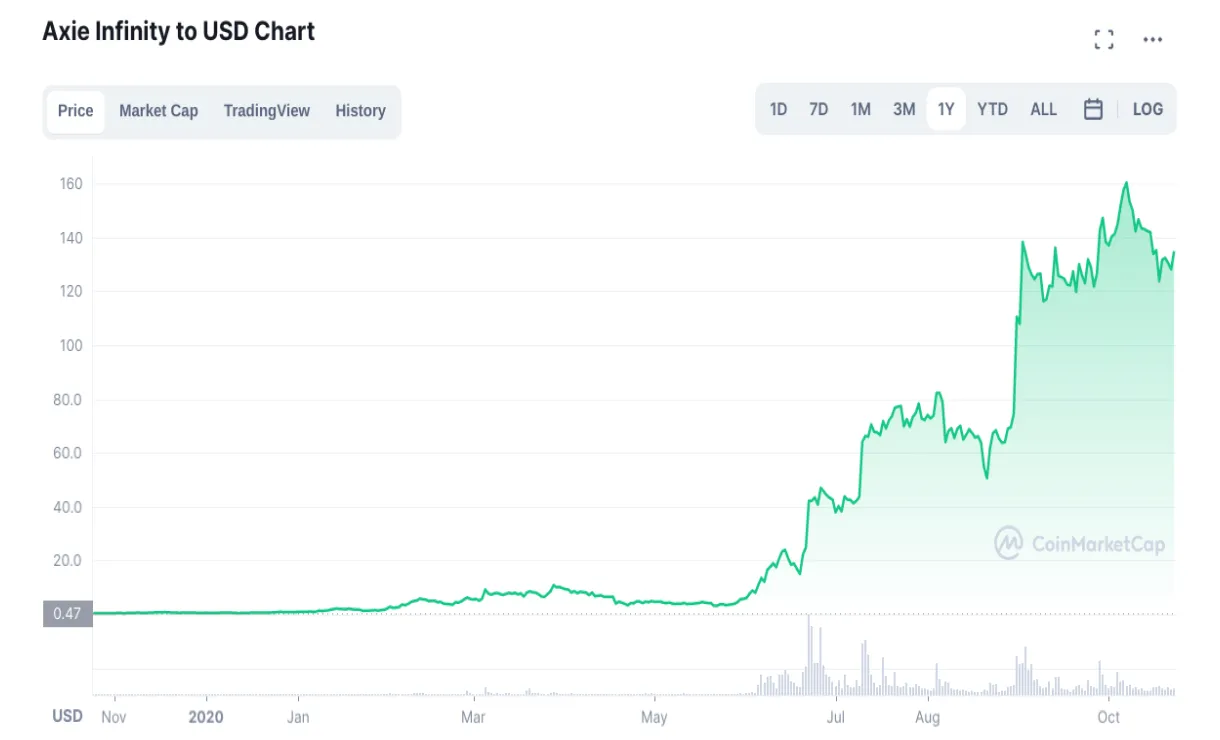Open the three-dot options menu
The height and width of the screenshot is (740, 1220).
(x=1153, y=39)
